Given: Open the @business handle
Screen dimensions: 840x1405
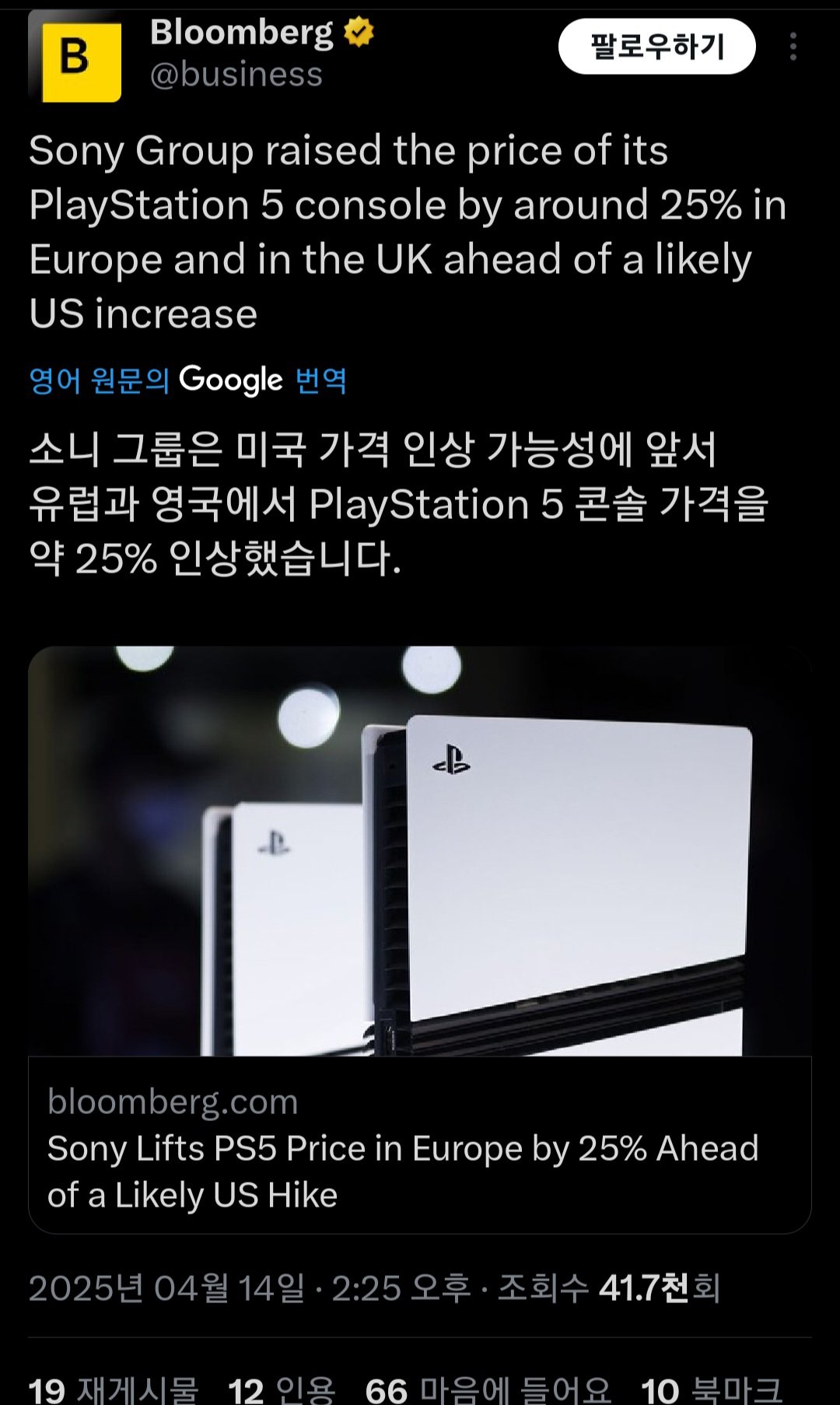Looking at the screenshot, I should tap(236, 75).
